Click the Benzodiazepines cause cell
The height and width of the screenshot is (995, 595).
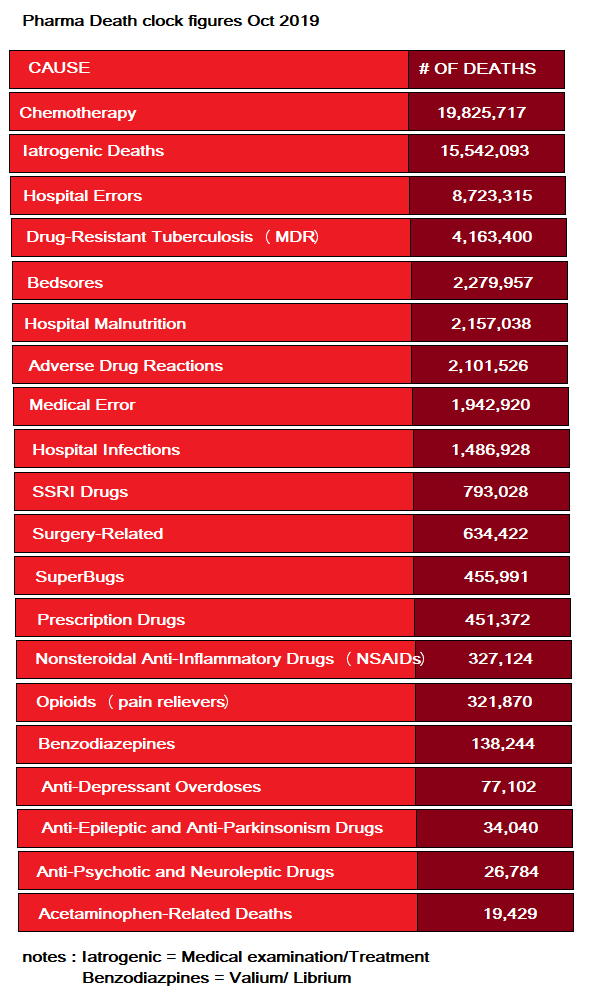[216, 744]
